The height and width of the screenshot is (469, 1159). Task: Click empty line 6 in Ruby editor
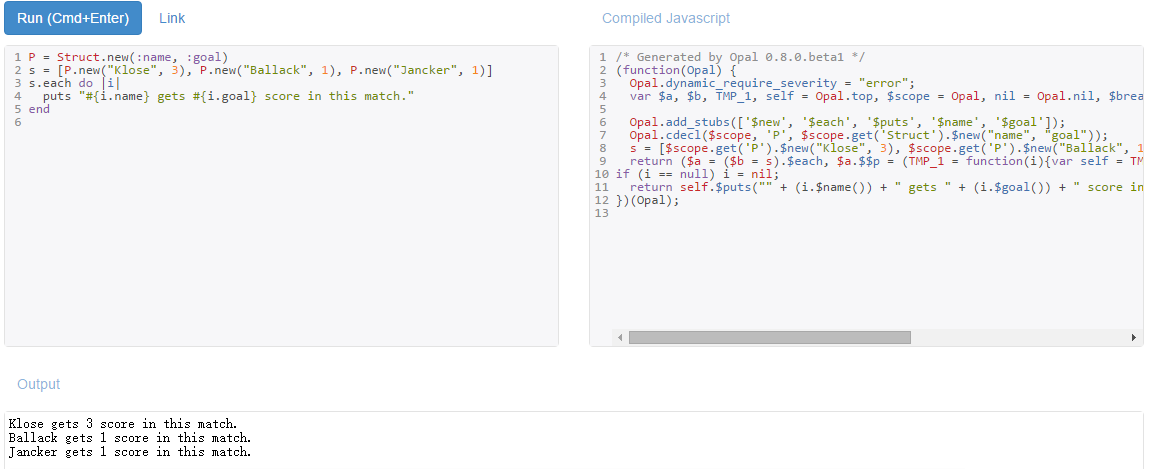[x=281, y=123]
